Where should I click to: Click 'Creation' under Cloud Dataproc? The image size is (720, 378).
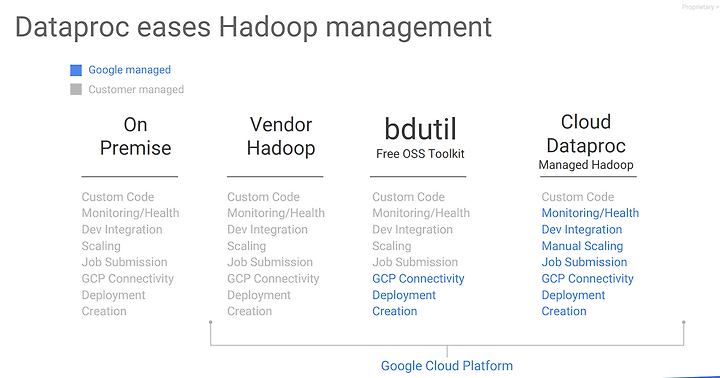pyautogui.click(x=564, y=311)
